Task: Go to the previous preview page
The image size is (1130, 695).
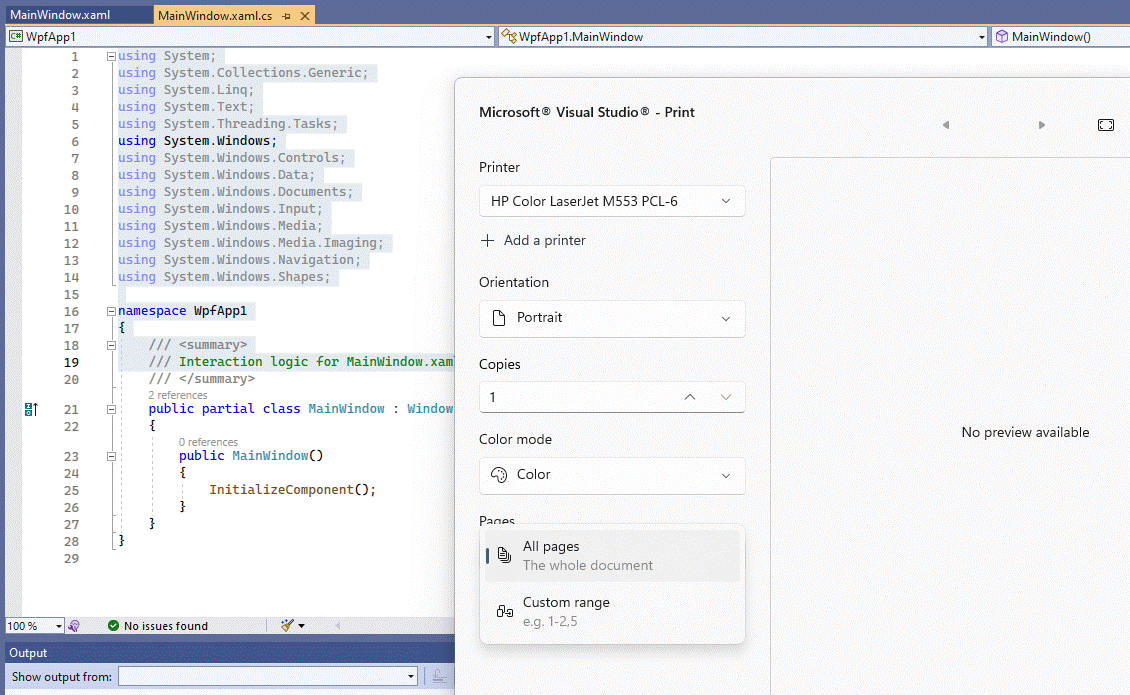Action: pos(946,125)
